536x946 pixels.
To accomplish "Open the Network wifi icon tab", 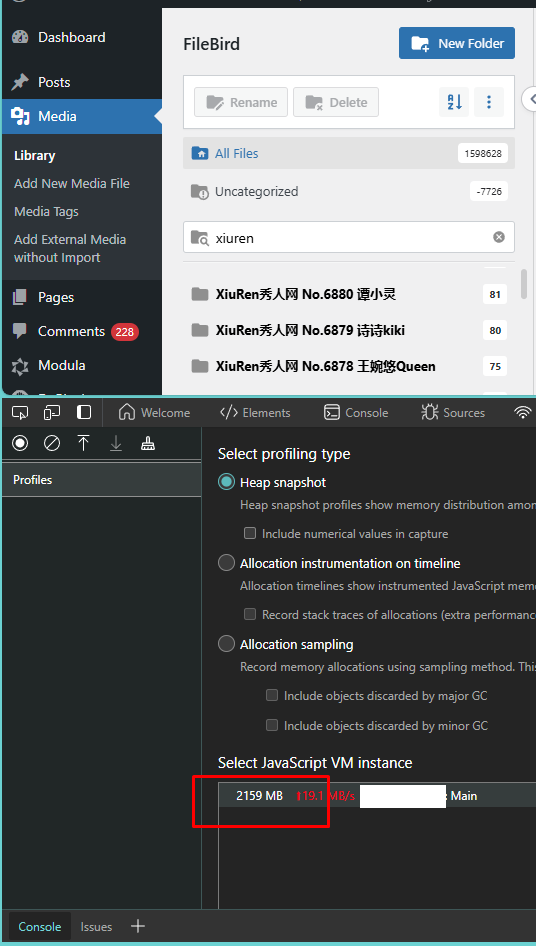I will coord(523,413).
